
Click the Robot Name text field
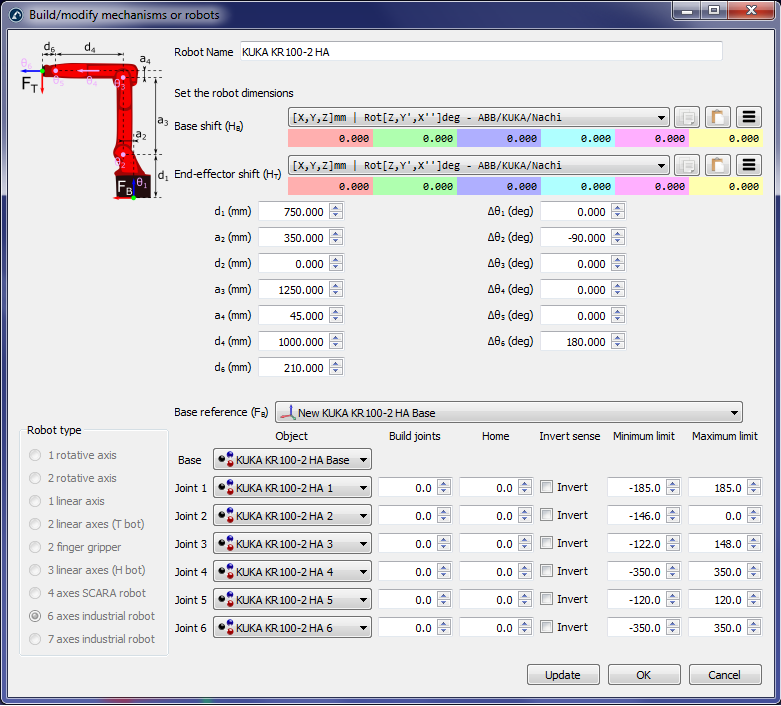tap(479, 52)
